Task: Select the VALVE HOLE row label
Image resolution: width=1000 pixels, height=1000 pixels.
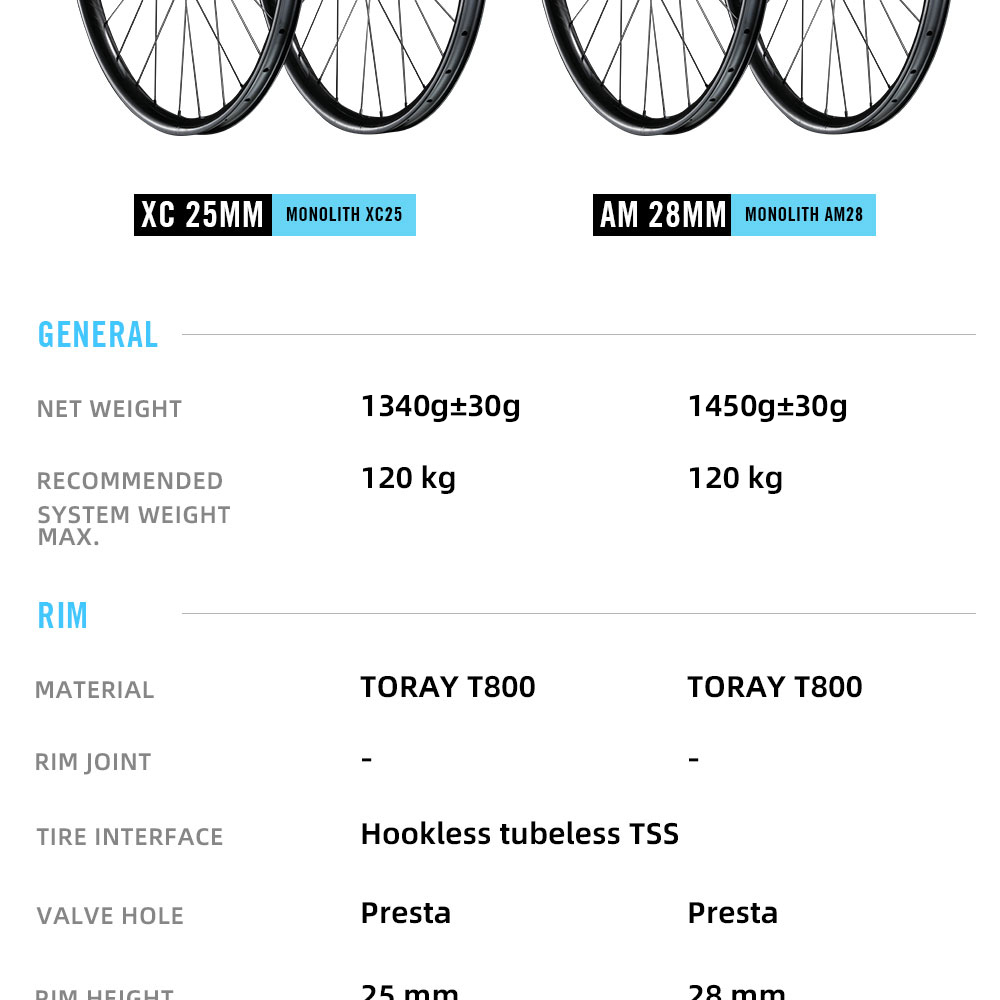Action: [110, 916]
